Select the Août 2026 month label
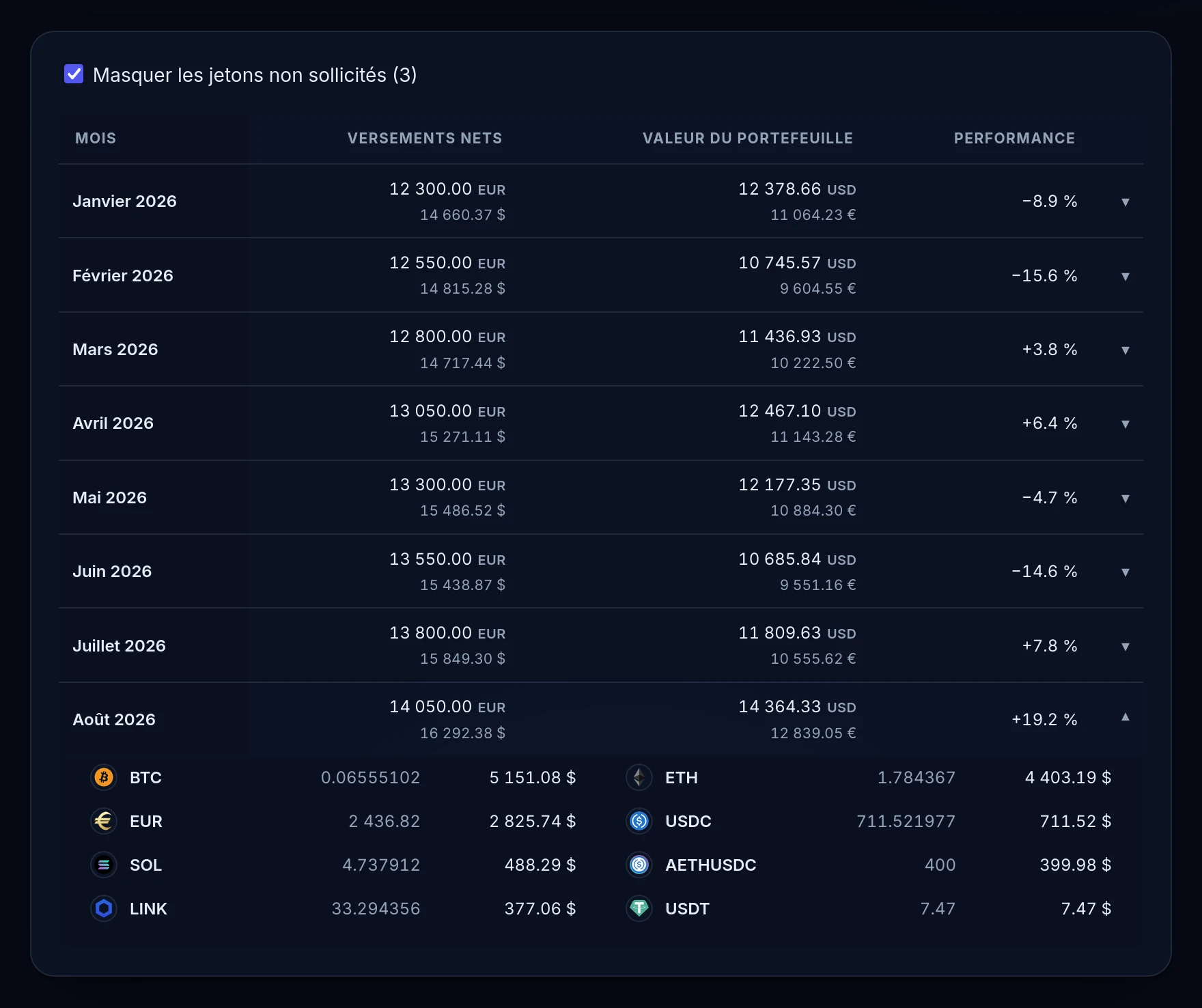This screenshot has width=1202, height=1008. (114, 720)
